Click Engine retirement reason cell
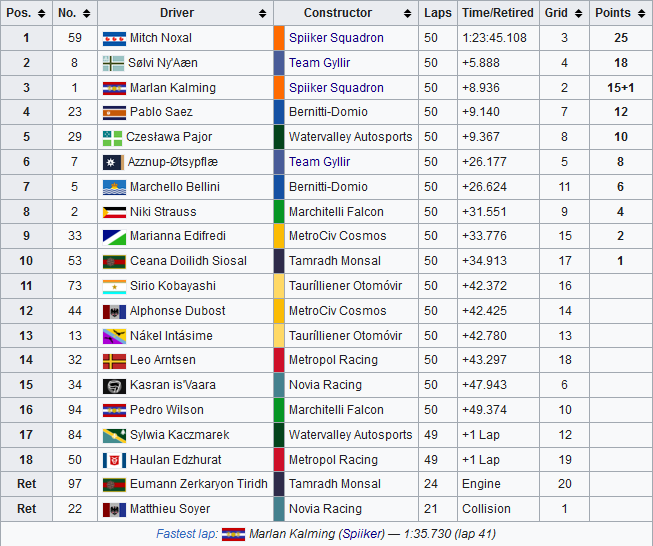Screen dimensions: 653x546 click(x=498, y=484)
